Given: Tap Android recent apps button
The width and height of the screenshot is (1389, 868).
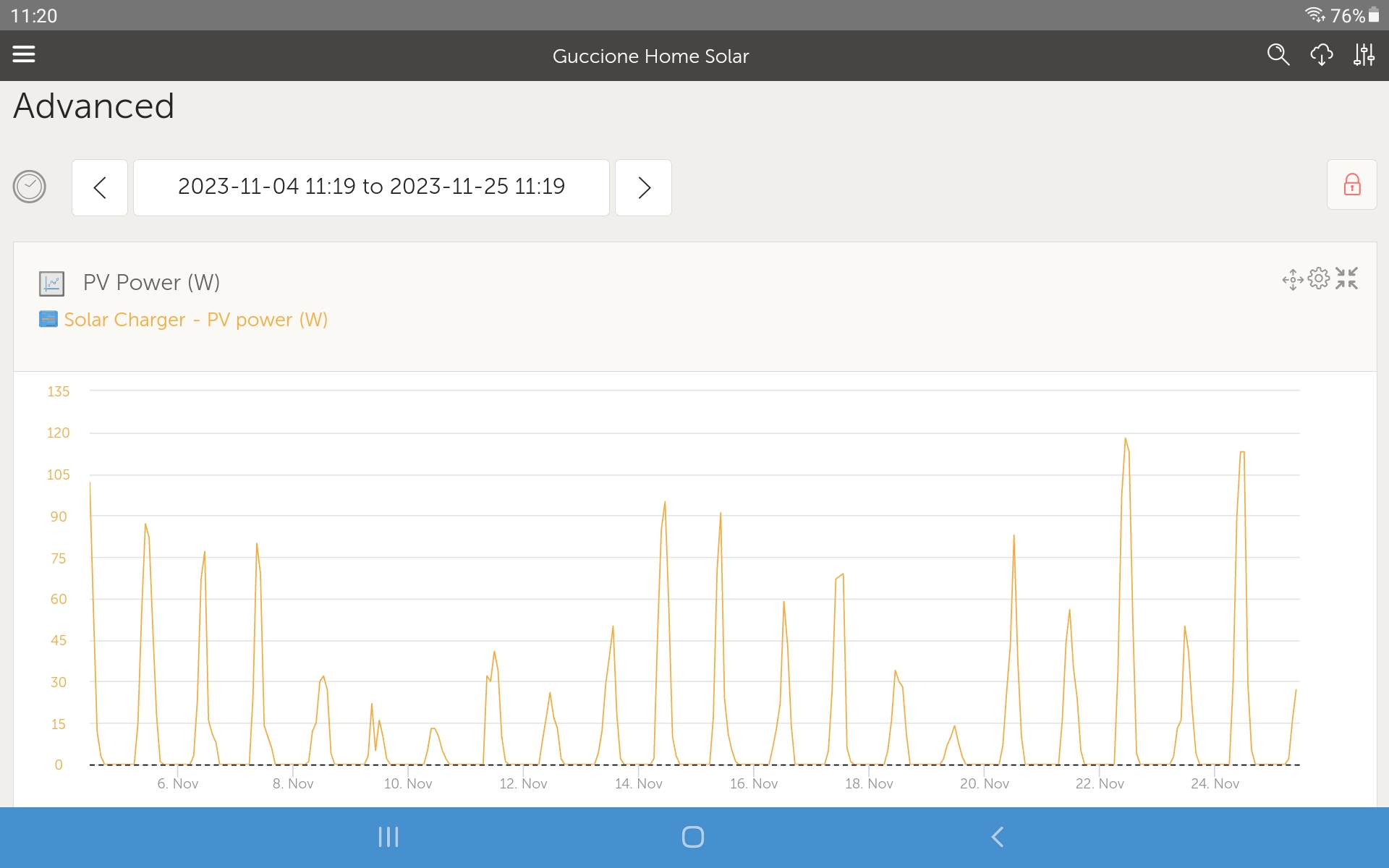Looking at the screenshot, I should (x=388, y=837).
